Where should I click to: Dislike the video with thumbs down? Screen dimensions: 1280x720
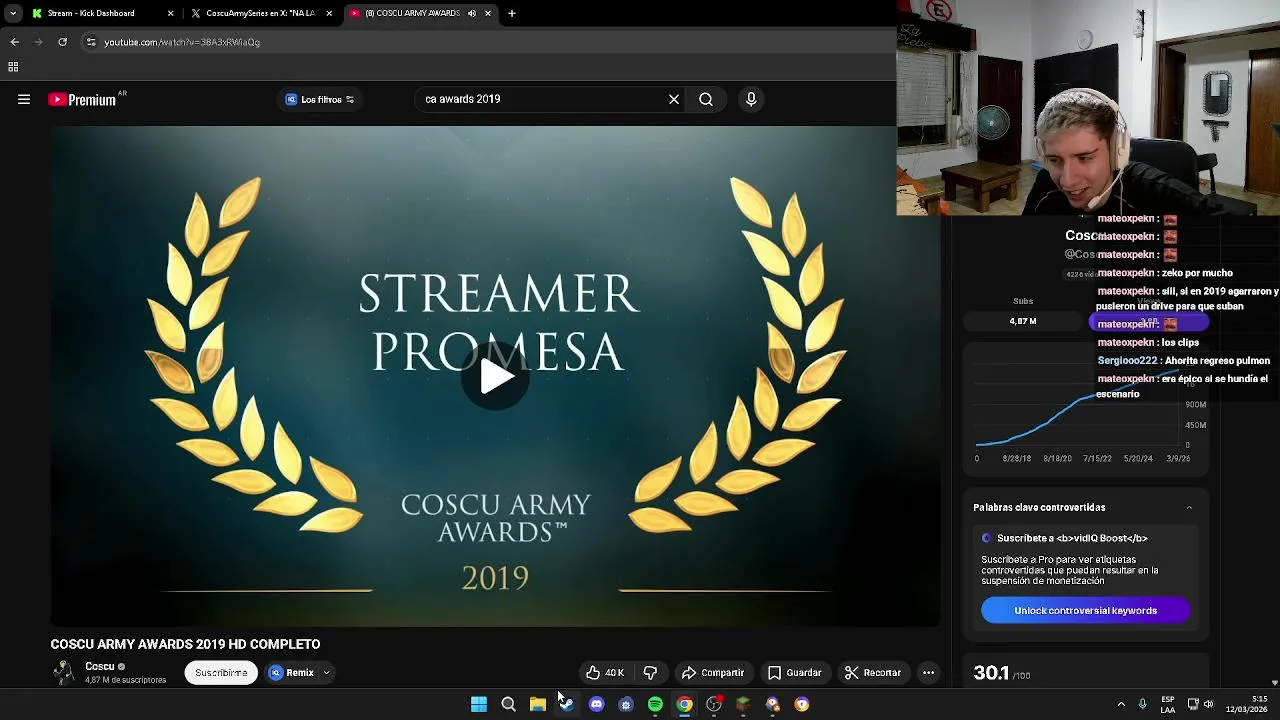point(650,673)
